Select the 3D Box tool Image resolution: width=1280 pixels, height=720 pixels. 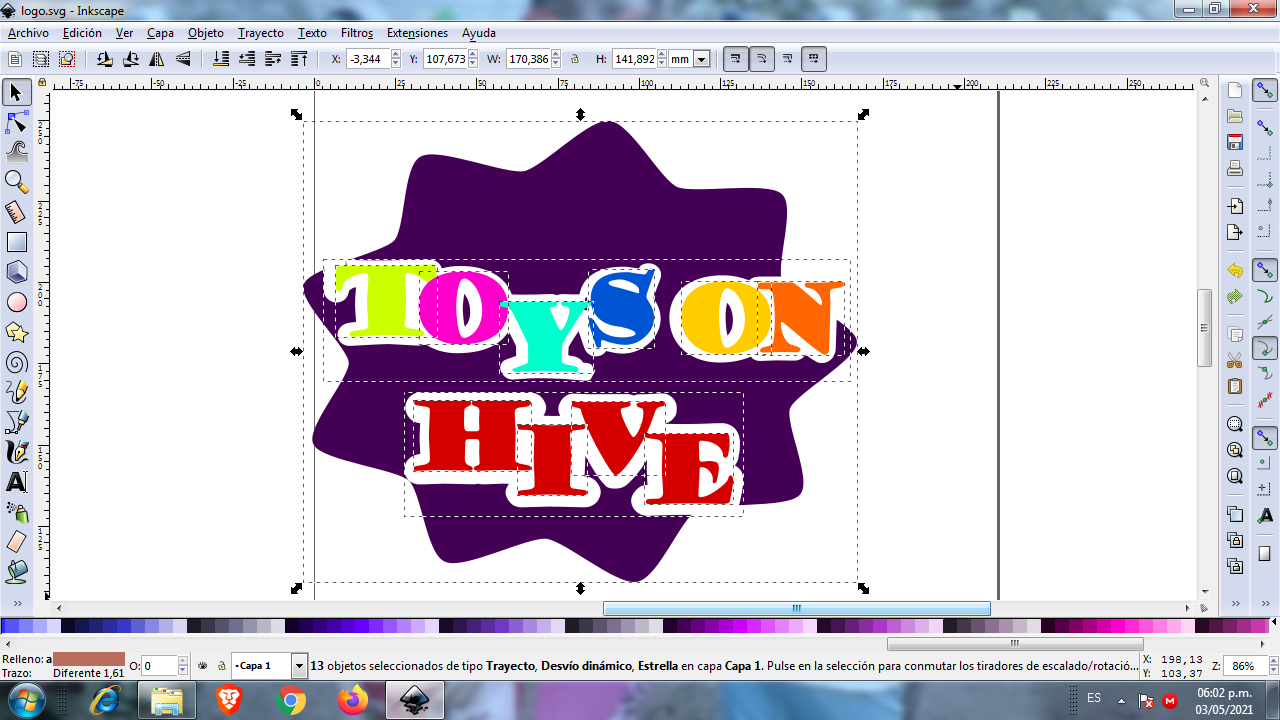coord(16,272)
